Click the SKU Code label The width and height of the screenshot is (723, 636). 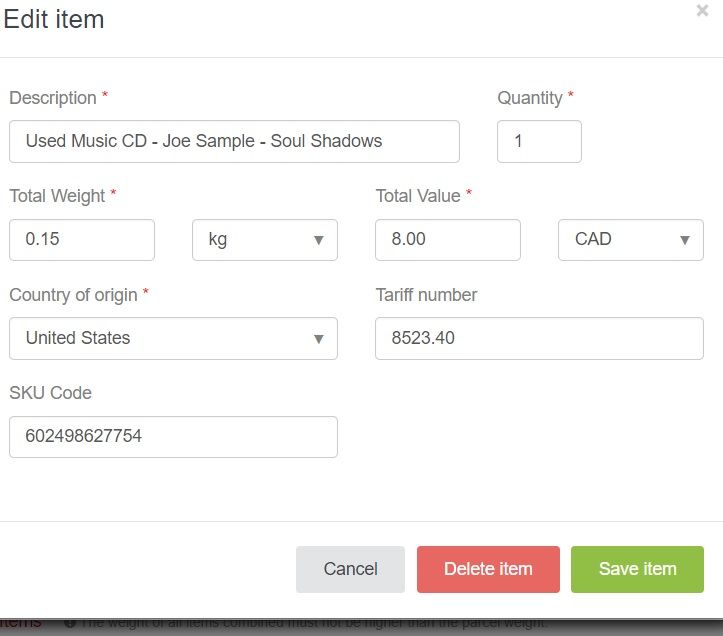50,393
